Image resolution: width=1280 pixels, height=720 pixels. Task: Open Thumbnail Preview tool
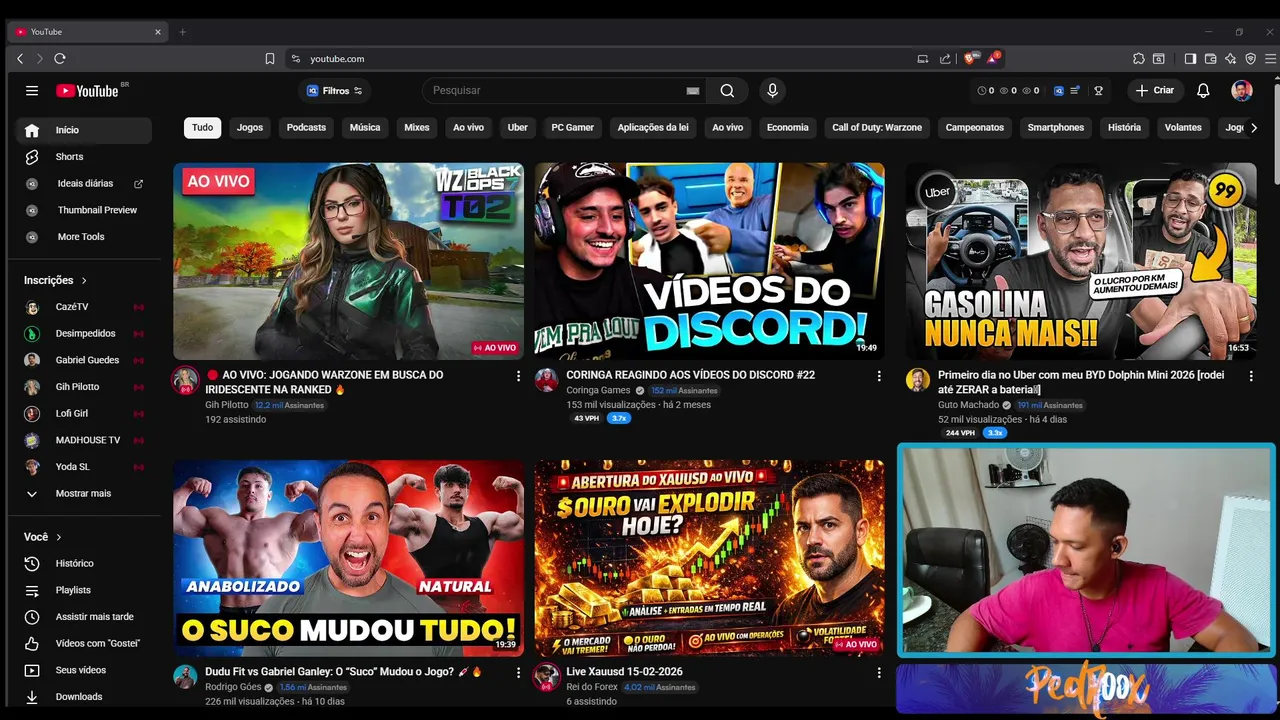[x=84, y=210]
